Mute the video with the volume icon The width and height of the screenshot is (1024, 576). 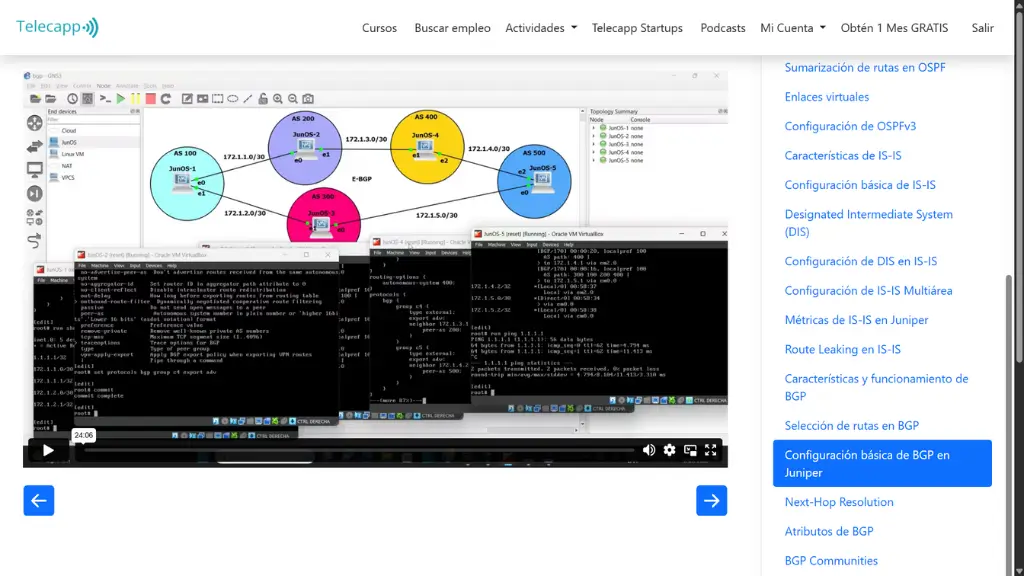[x=649, y=450]
